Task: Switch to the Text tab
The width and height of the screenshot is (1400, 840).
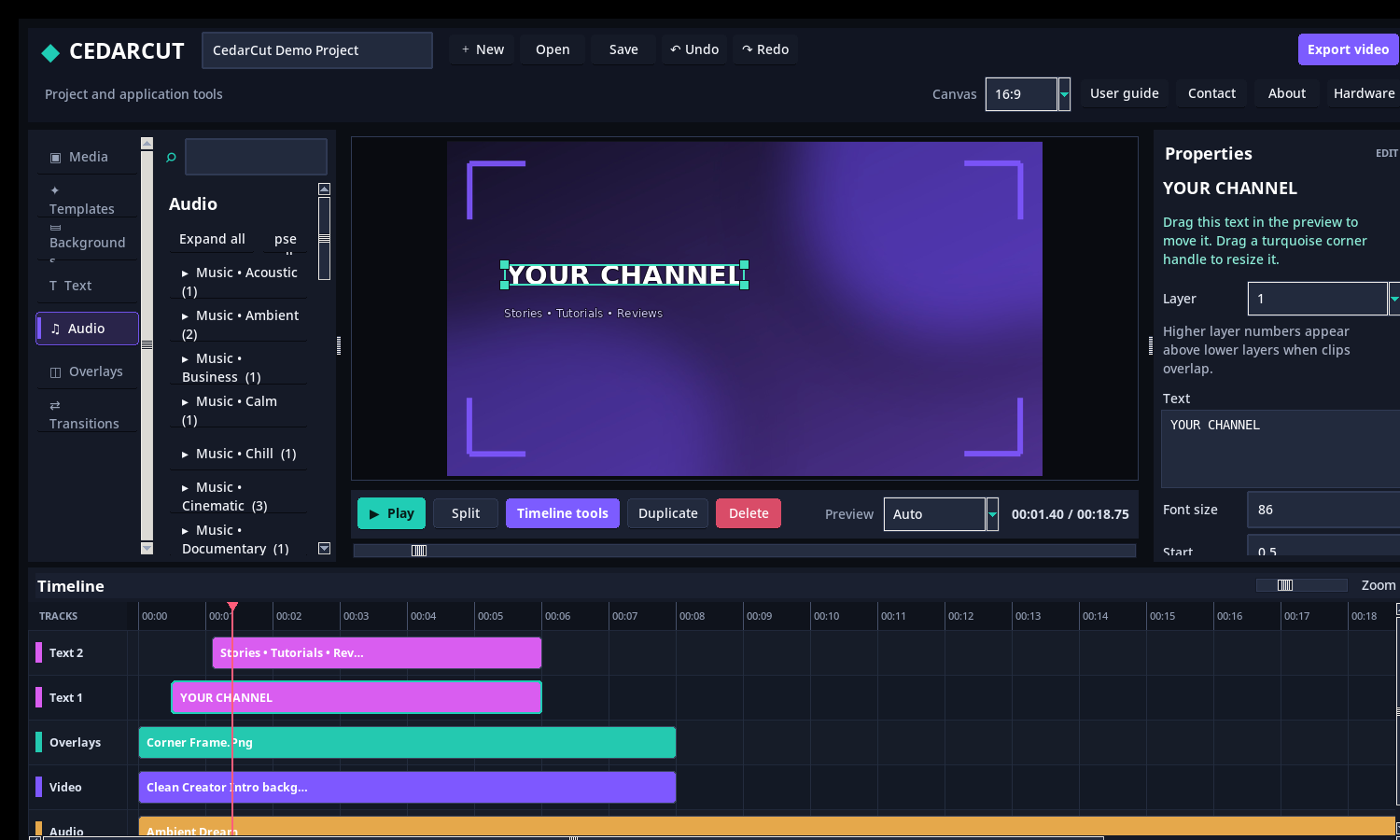Action: click(x=88, y=286)
